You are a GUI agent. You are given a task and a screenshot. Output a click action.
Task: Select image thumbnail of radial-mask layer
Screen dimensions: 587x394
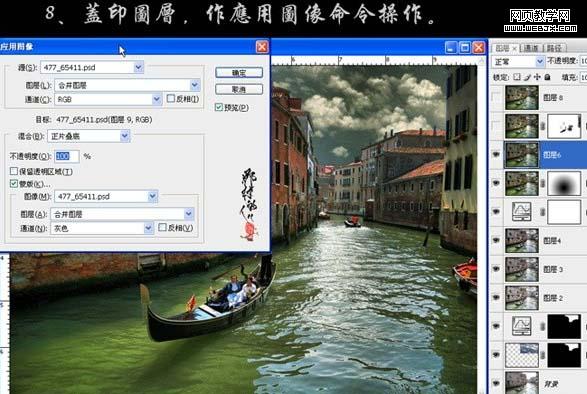point(521,183)
